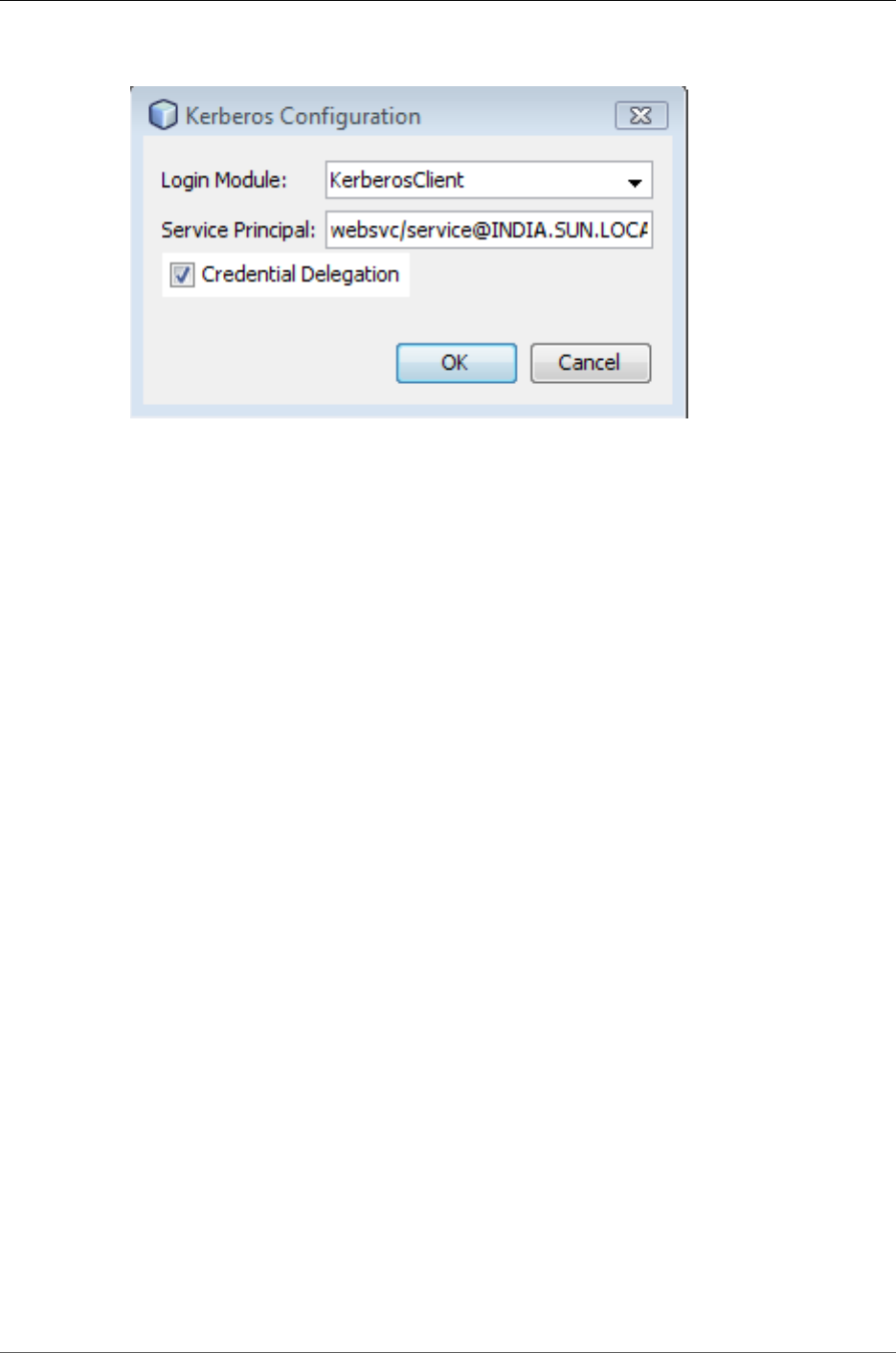The height and width of the screenshot is (1353, 896).
Task: Click the cube icon in the dialog title
Action: [164, 115]
